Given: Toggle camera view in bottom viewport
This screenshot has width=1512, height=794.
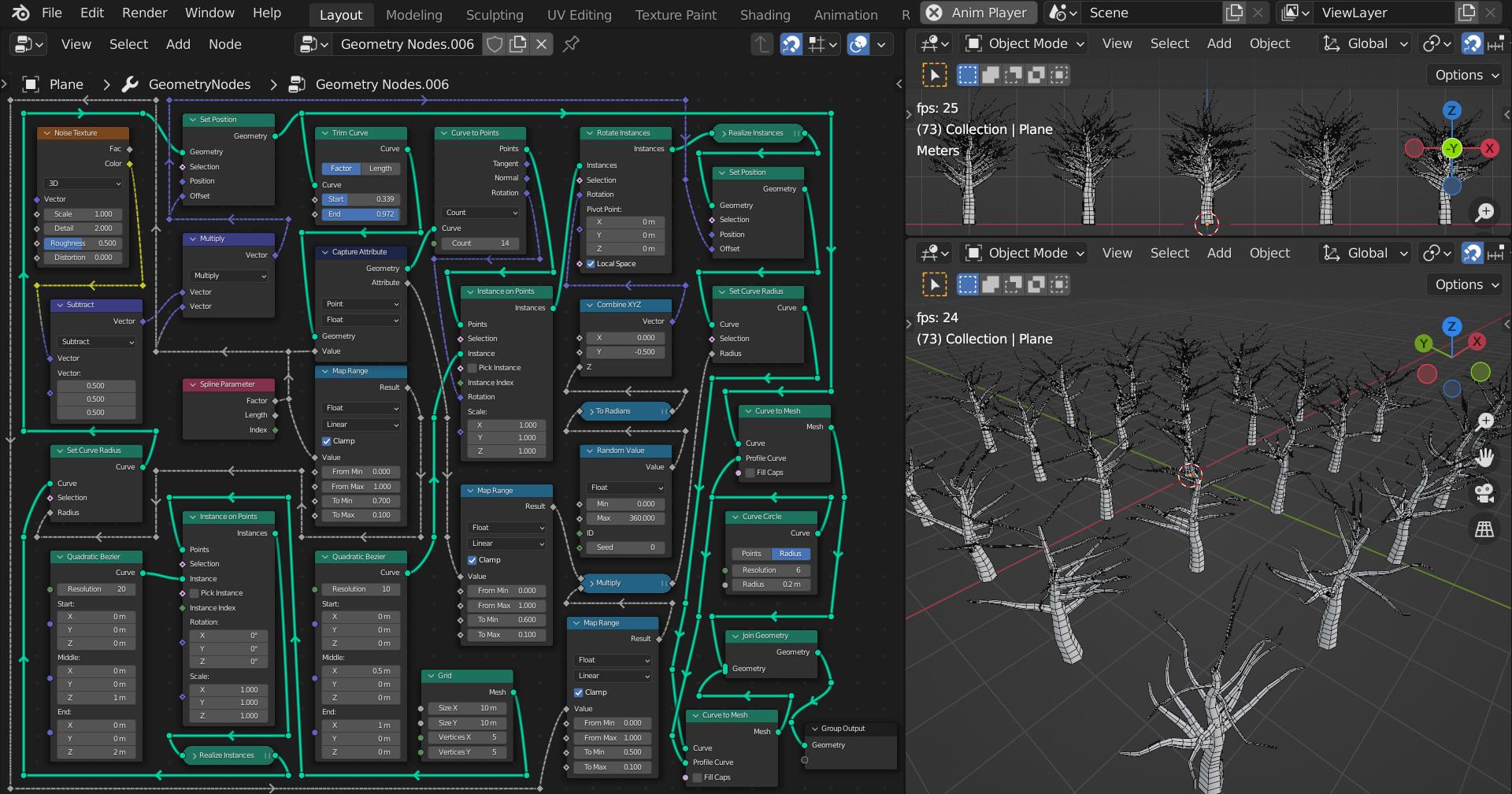Looking at the screenshot, I should [1484, 493].
